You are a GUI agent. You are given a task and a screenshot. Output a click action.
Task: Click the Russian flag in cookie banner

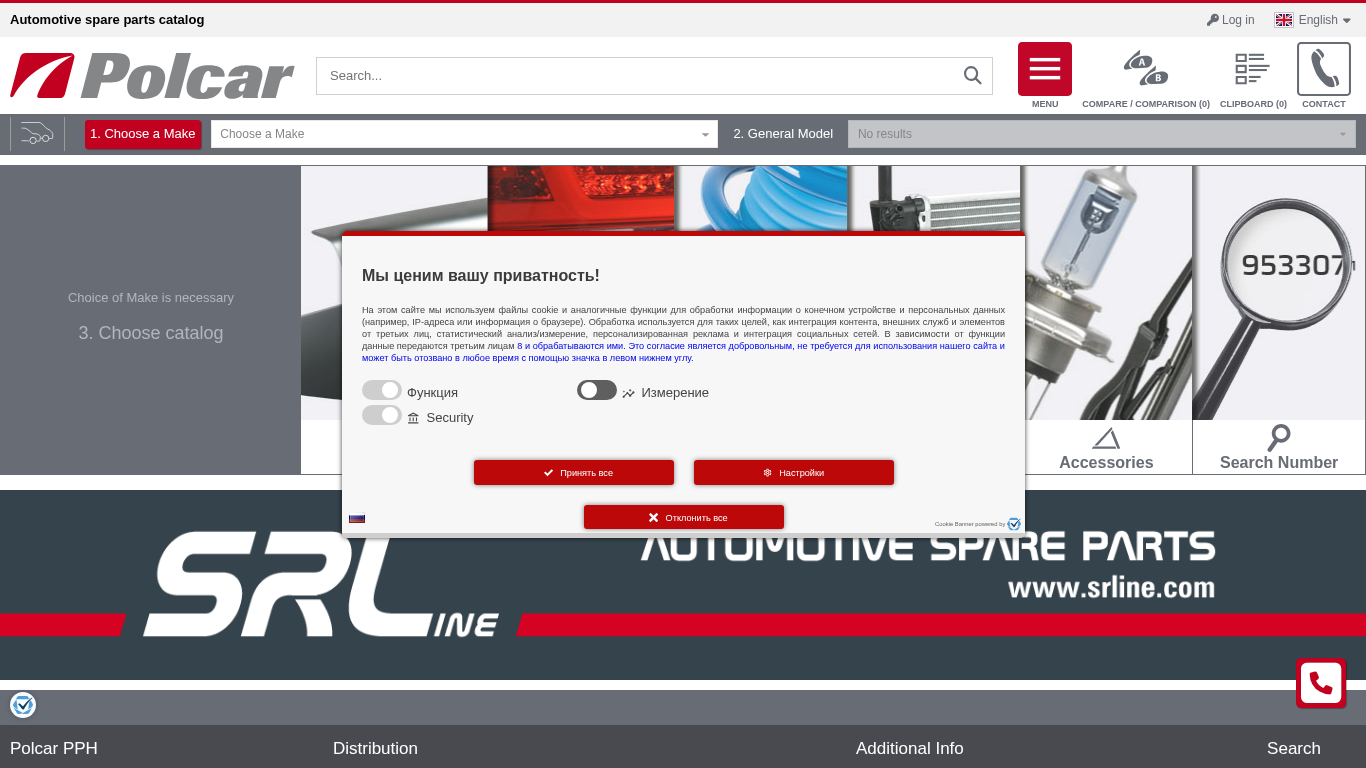(357, 519)
